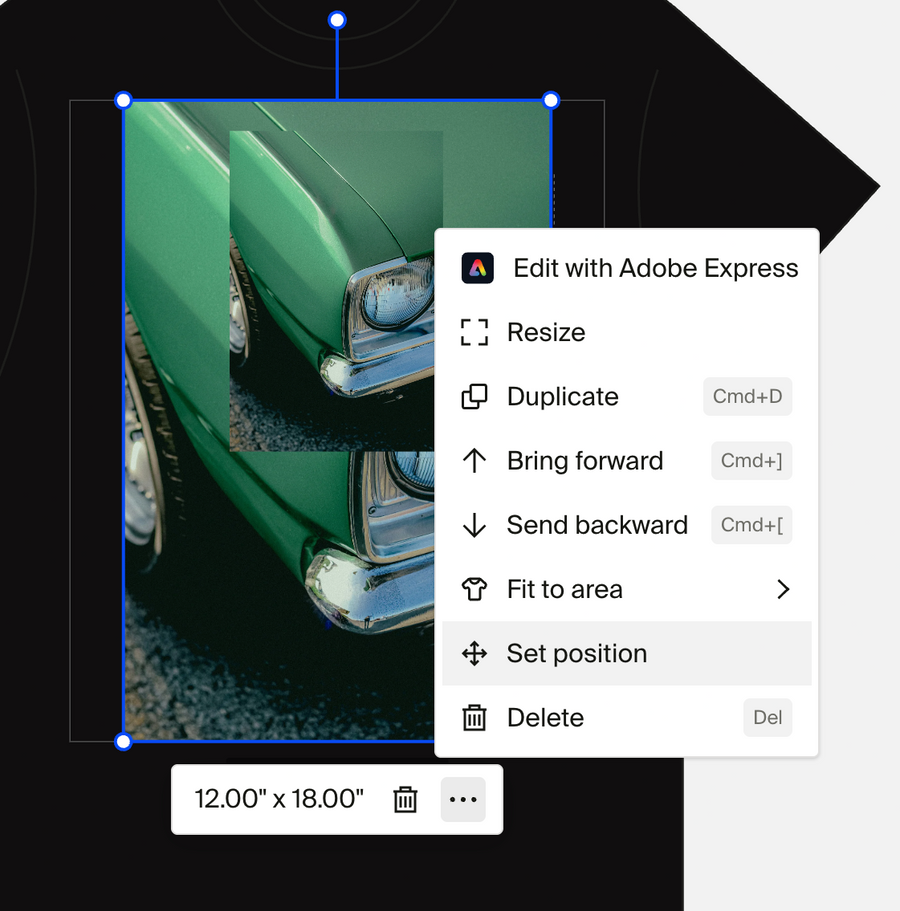Click the bottom-left selection handle
The image size is (900, 911).
(123, 741)
